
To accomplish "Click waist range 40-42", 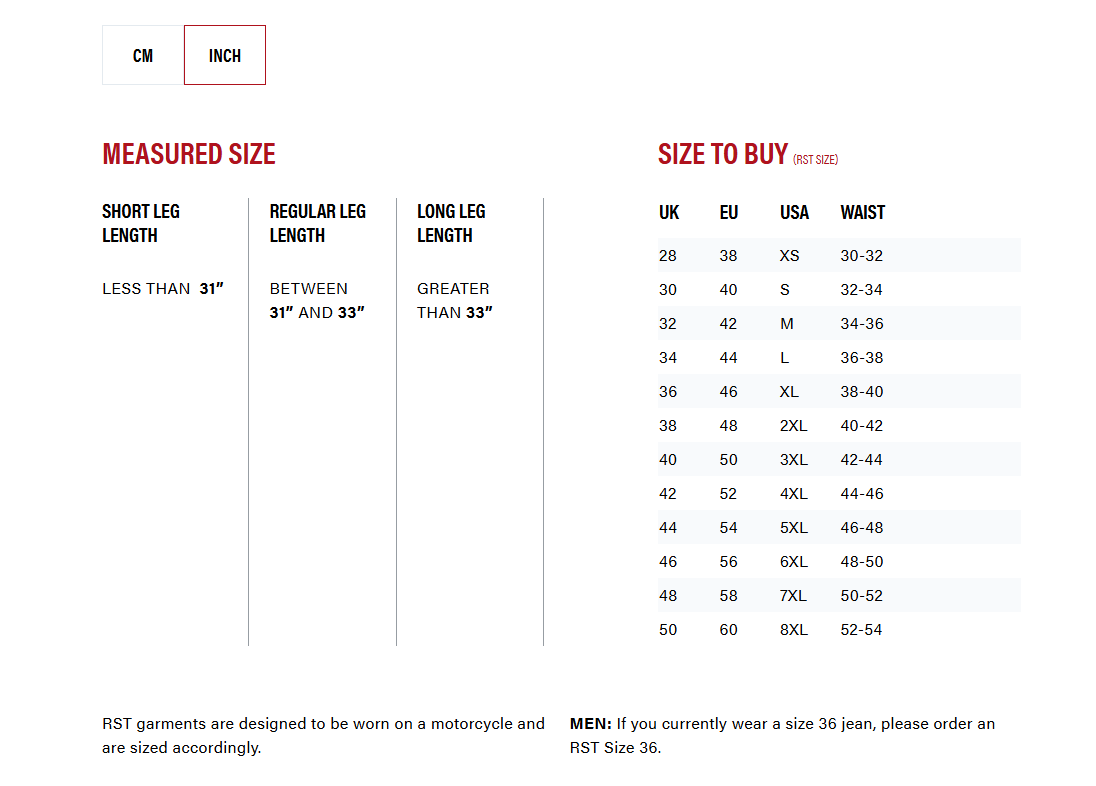I will pyautogui.click(x=861, y=426).
